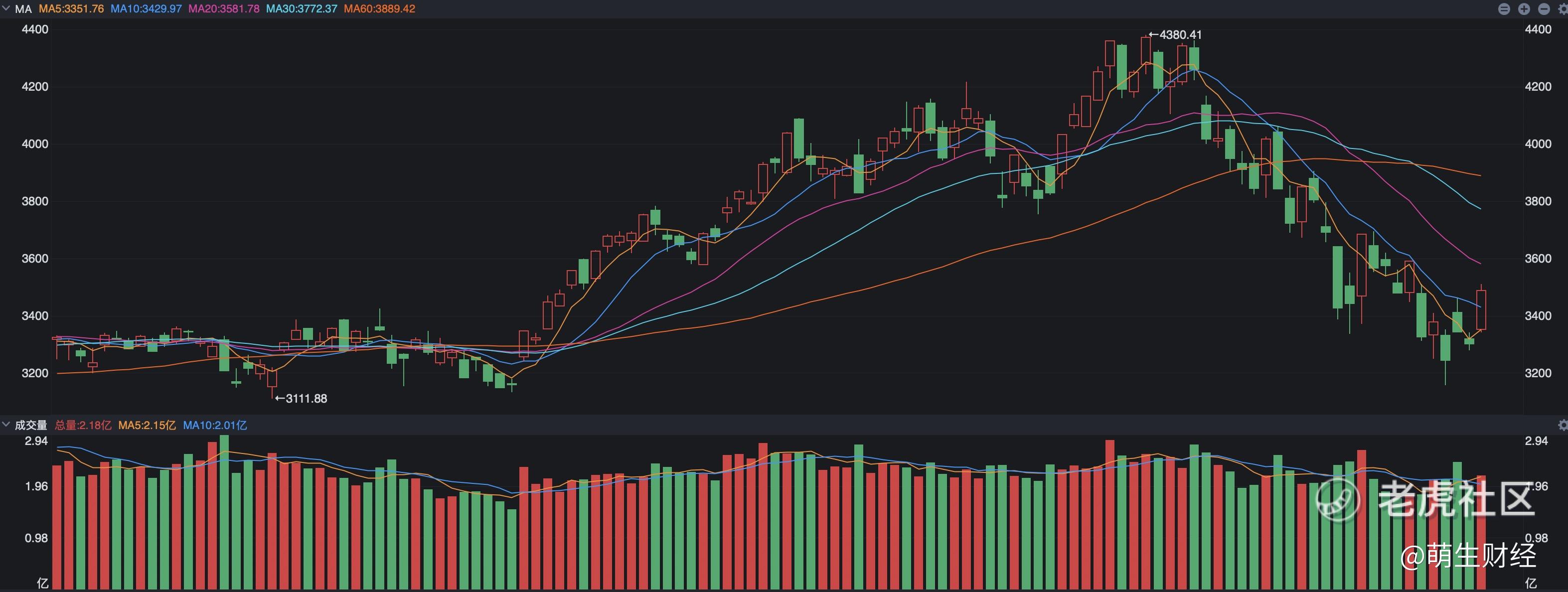The height and width of the screenshot is (592, 1568).
Task: Collapse the 成交量 volume panel chevron
Action: coord(6,425)
